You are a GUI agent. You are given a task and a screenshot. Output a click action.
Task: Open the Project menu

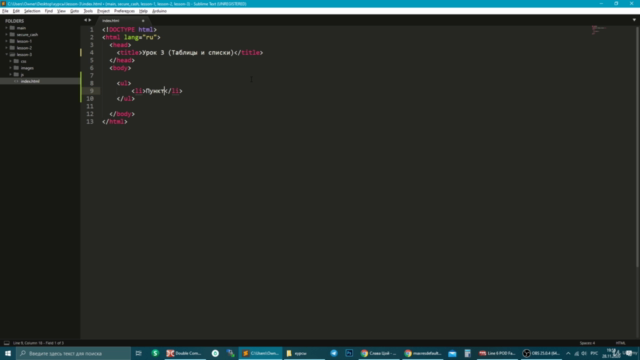coord(103,11)
